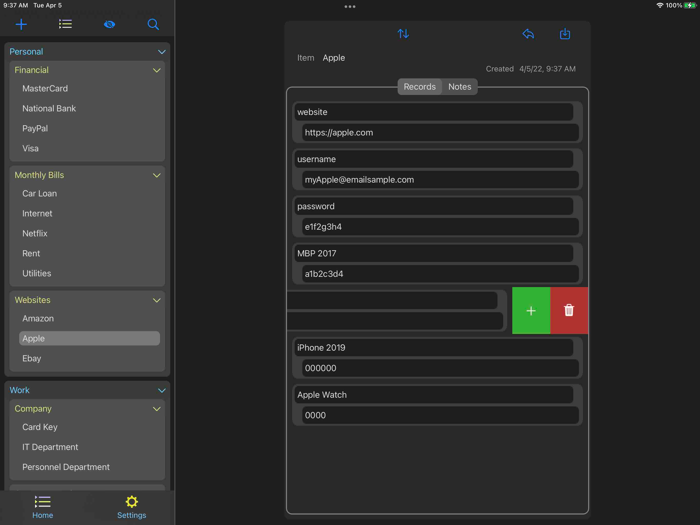Click the sort up-down arrows icon
700x525 pixels.
pos(403,33)
